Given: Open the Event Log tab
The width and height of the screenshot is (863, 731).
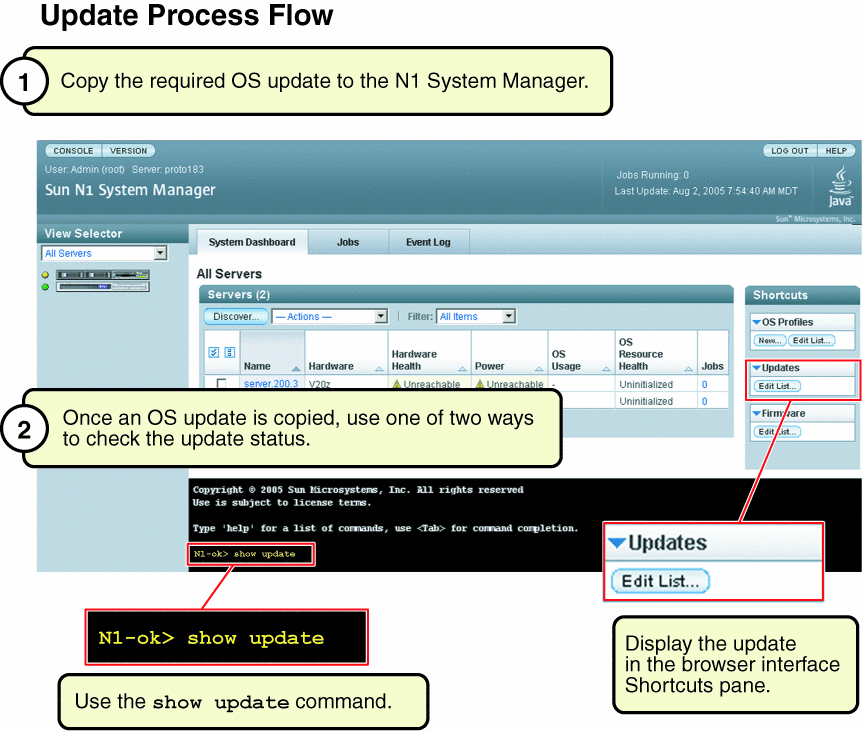Looking at the screenshot, I should coord(428,242).
